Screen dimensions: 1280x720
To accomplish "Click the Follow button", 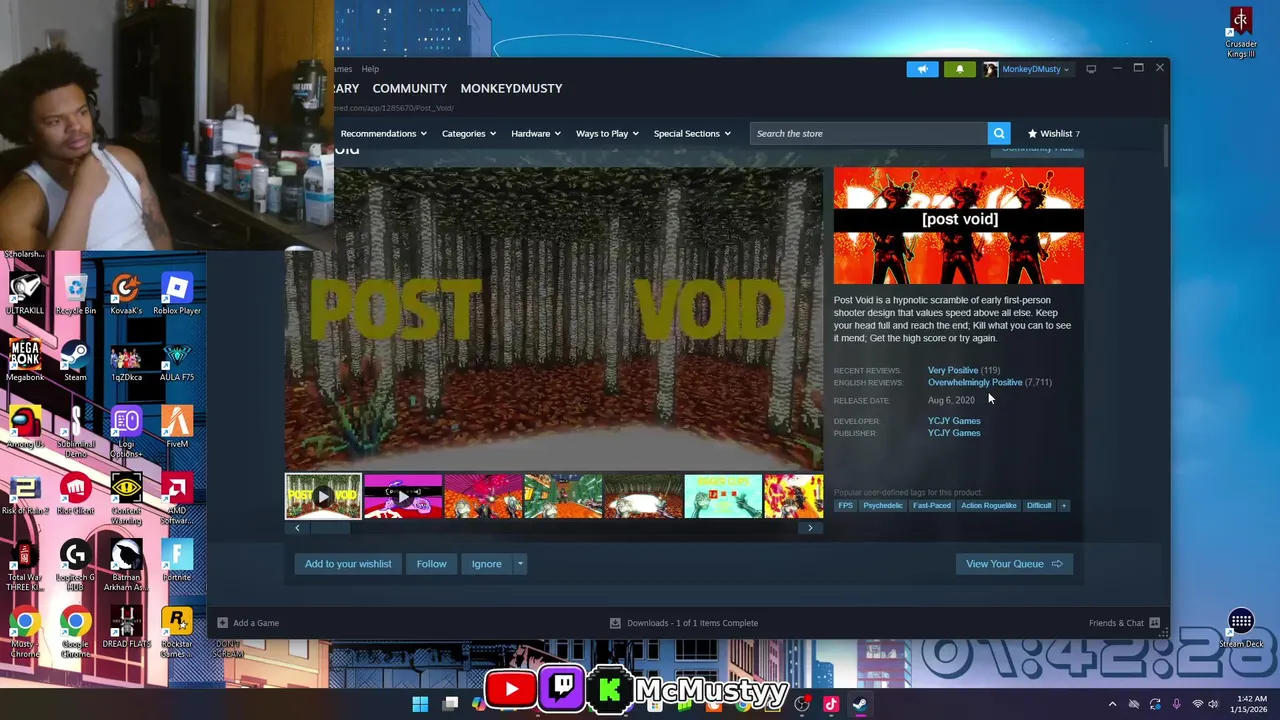I will tap(431, 564).
